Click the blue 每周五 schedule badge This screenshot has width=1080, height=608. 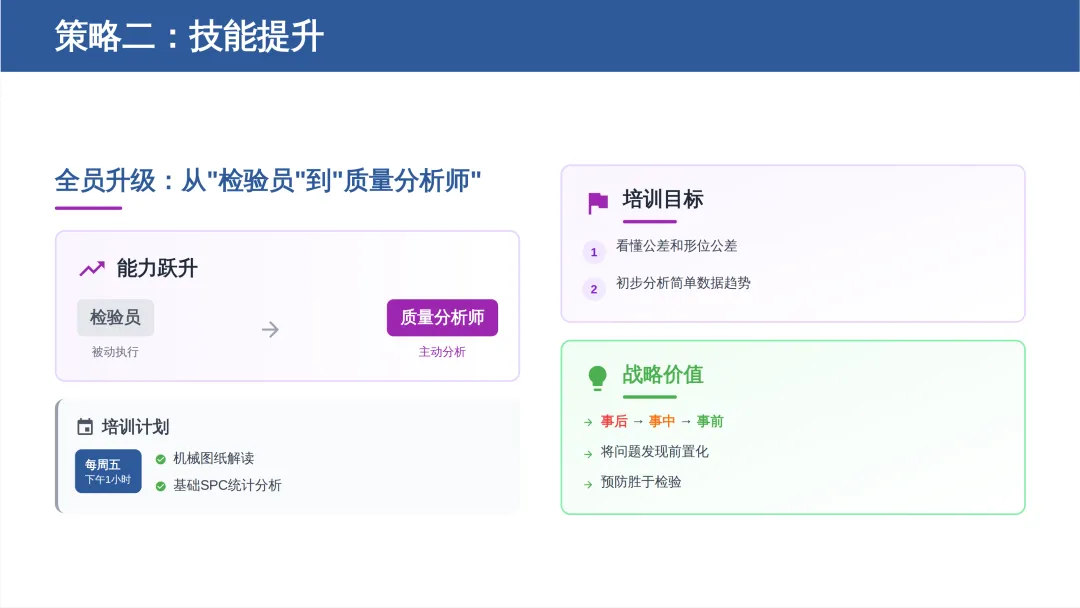[x=108, y=471]
